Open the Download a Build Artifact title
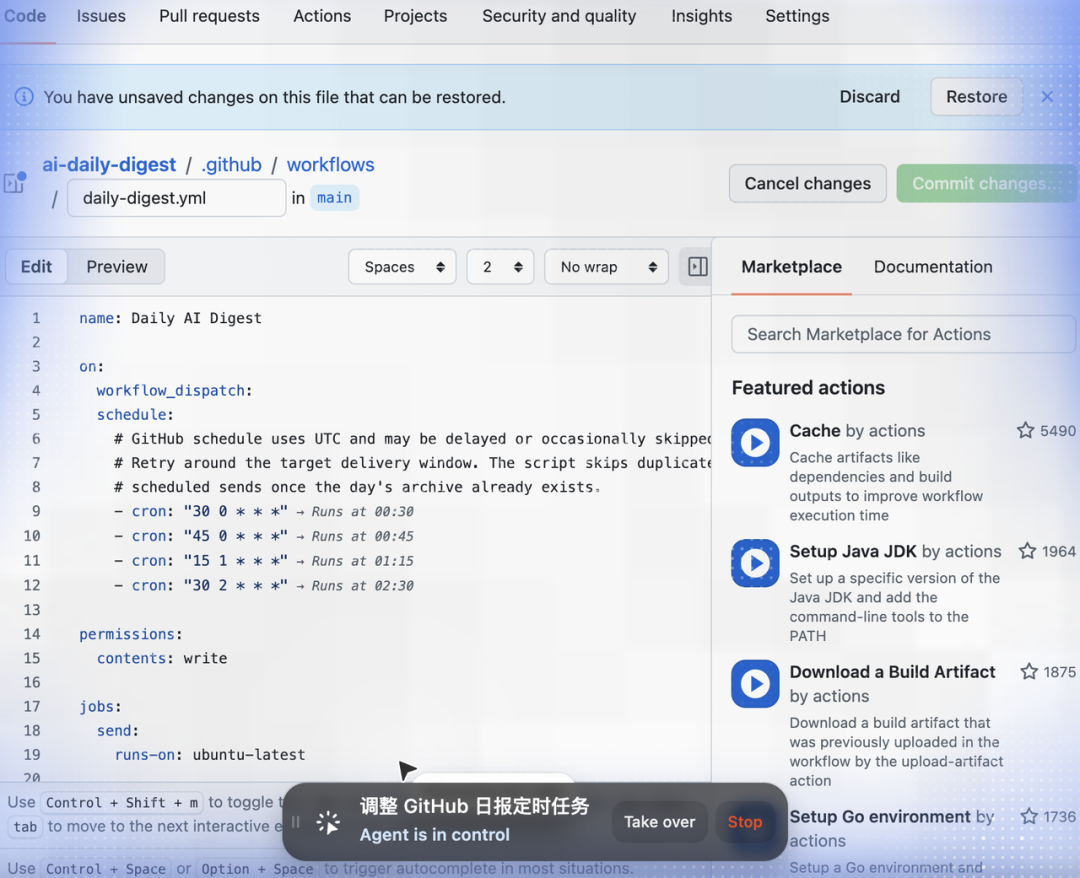This screenshot has width=1080, height=878. 892,671
